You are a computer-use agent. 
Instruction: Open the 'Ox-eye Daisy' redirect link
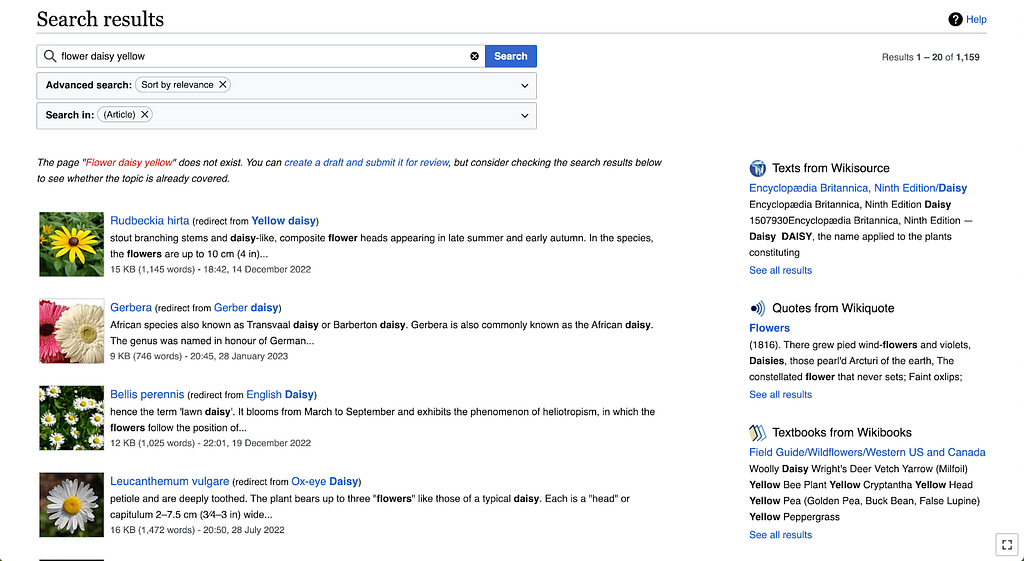coord(325,481)
